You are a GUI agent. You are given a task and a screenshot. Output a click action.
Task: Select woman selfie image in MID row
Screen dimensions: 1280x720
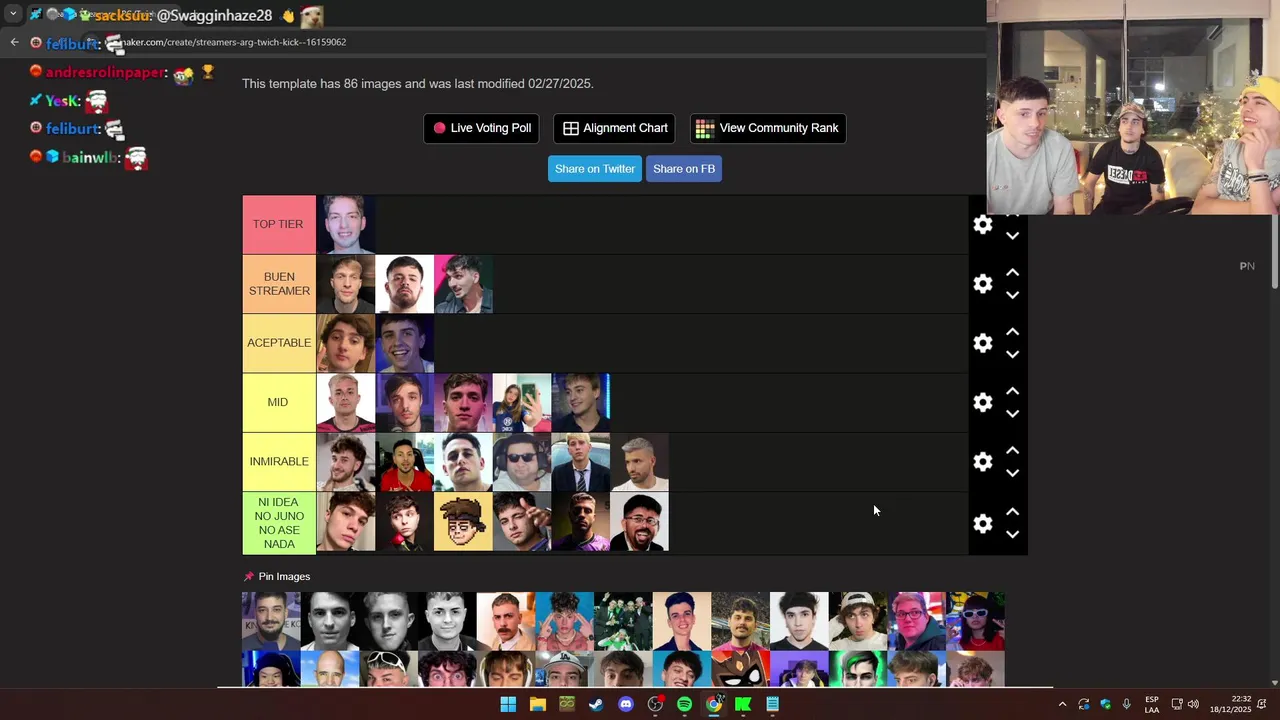coord(522,402)
